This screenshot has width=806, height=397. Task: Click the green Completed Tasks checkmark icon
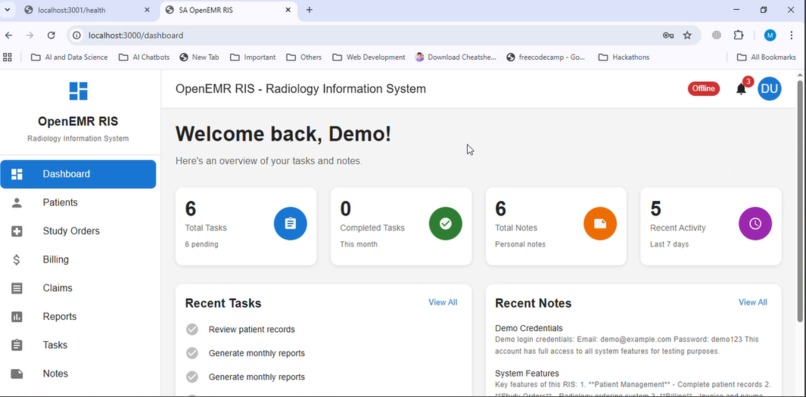[x=446, y=224]
